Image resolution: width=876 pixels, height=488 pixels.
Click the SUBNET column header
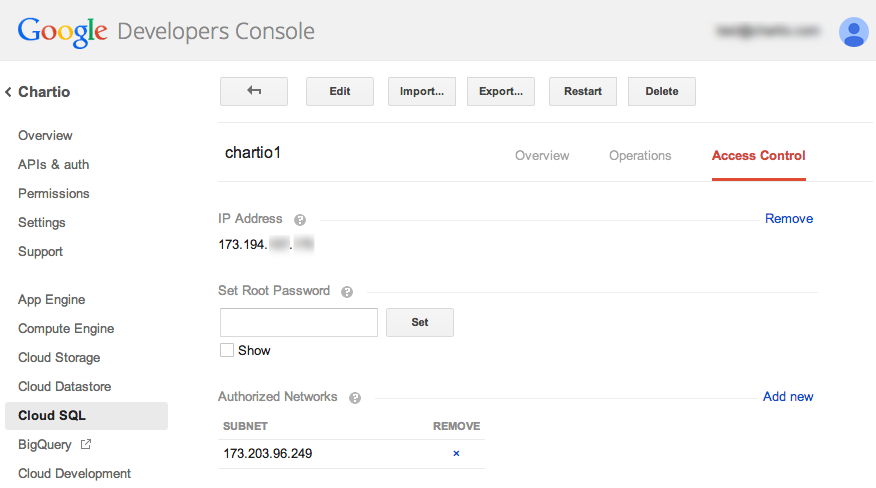coord(245,426)
